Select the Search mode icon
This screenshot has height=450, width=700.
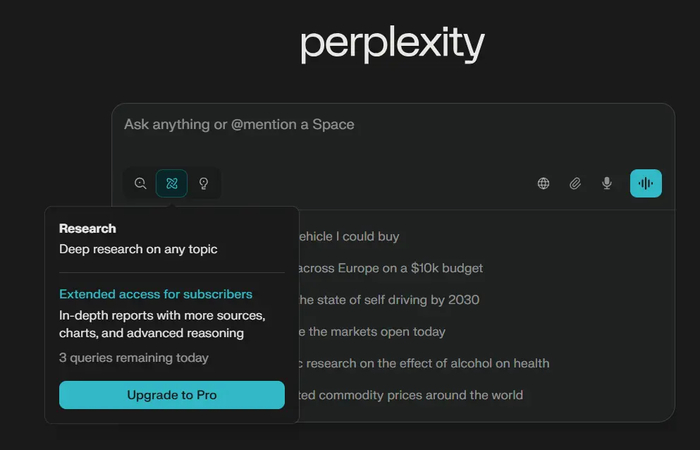click(x=141, y=183)
